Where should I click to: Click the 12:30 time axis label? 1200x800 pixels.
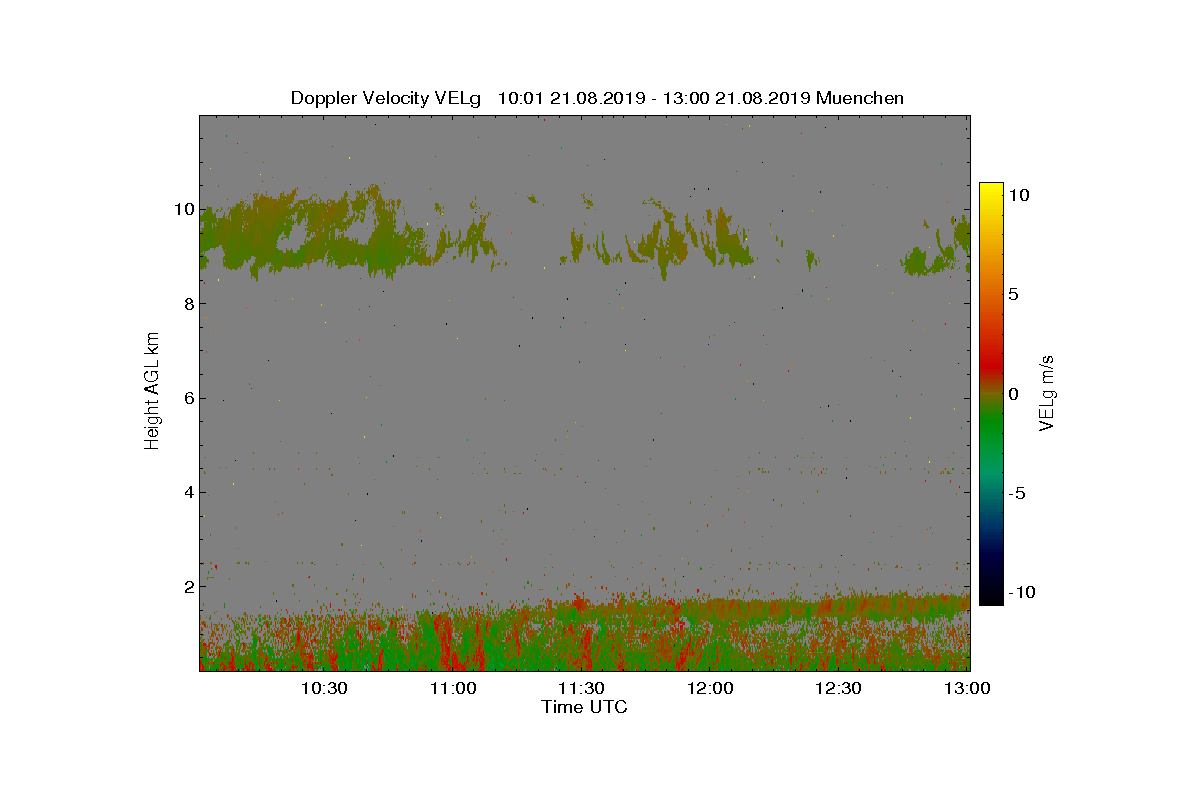838,688
